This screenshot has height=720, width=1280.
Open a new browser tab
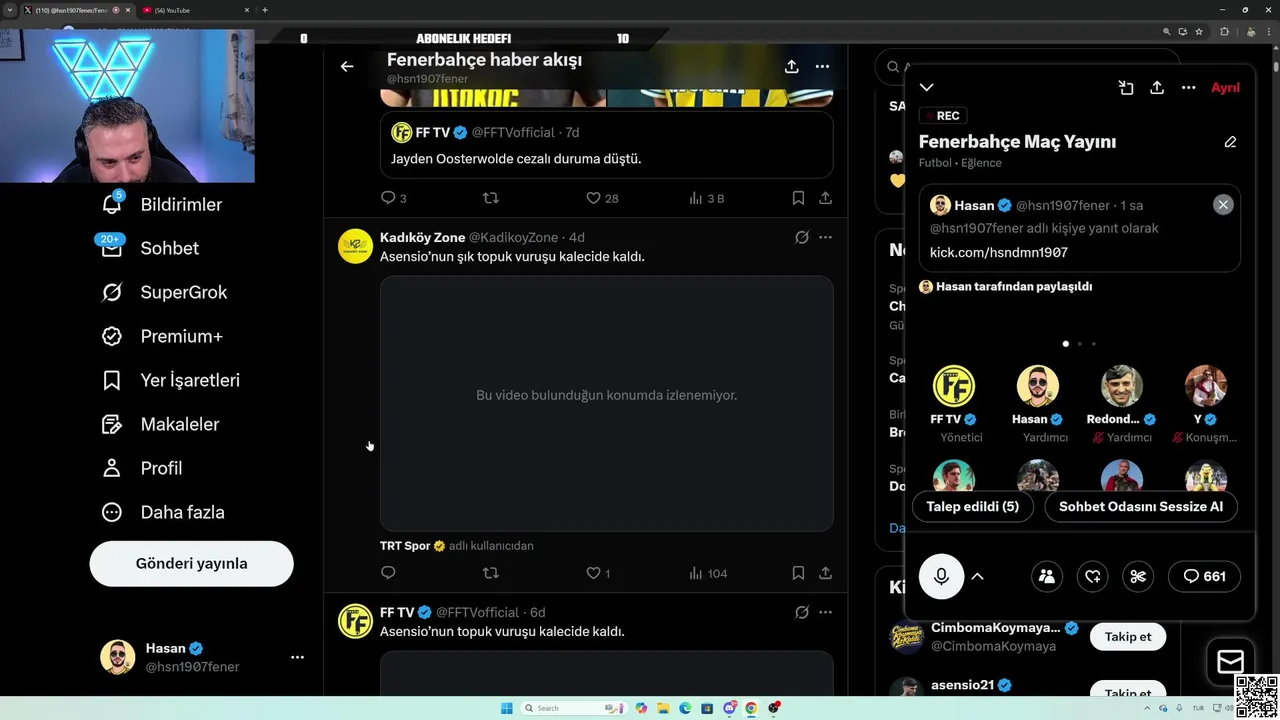click(x=264, y=10)
